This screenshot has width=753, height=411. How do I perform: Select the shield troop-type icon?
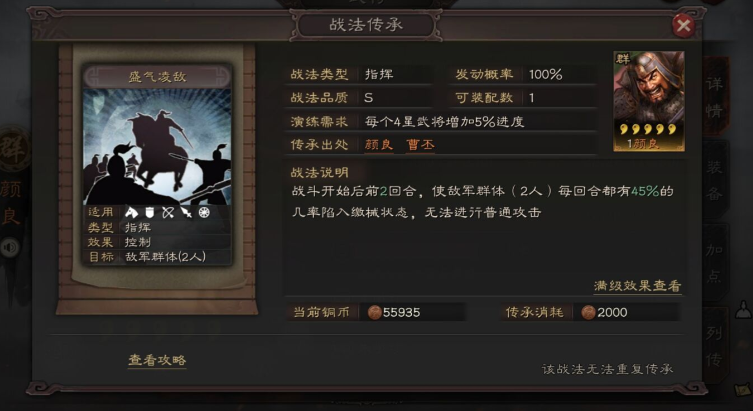149,212
